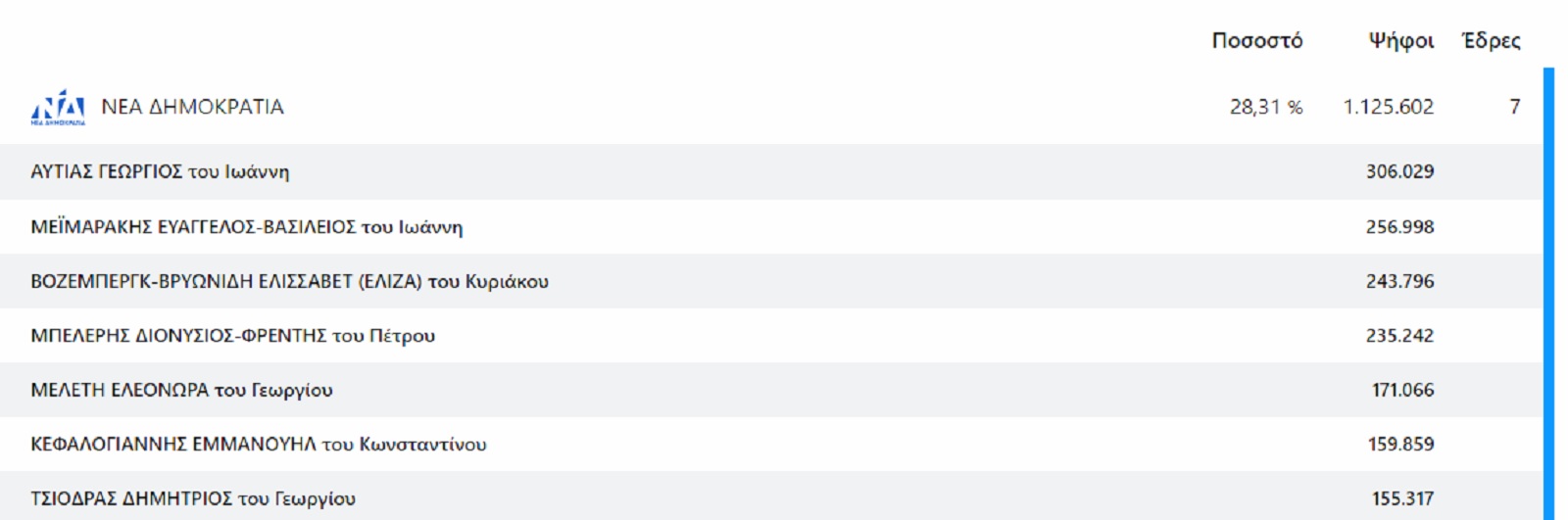Click the 306.029 vote count
The width and height of the screenshot is (1568, 520).
pyautogui.click(x=1400, y=171)
